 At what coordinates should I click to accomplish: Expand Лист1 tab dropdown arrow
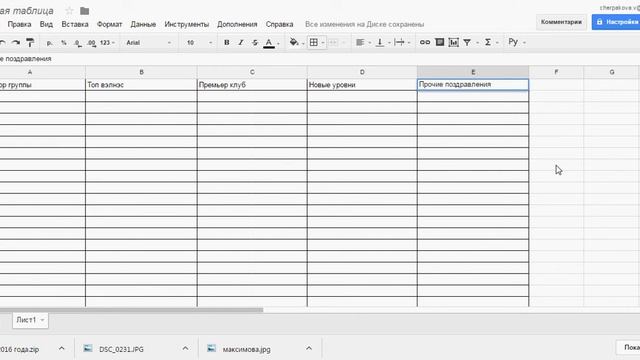pyautogui.click(x=42, y=320)
